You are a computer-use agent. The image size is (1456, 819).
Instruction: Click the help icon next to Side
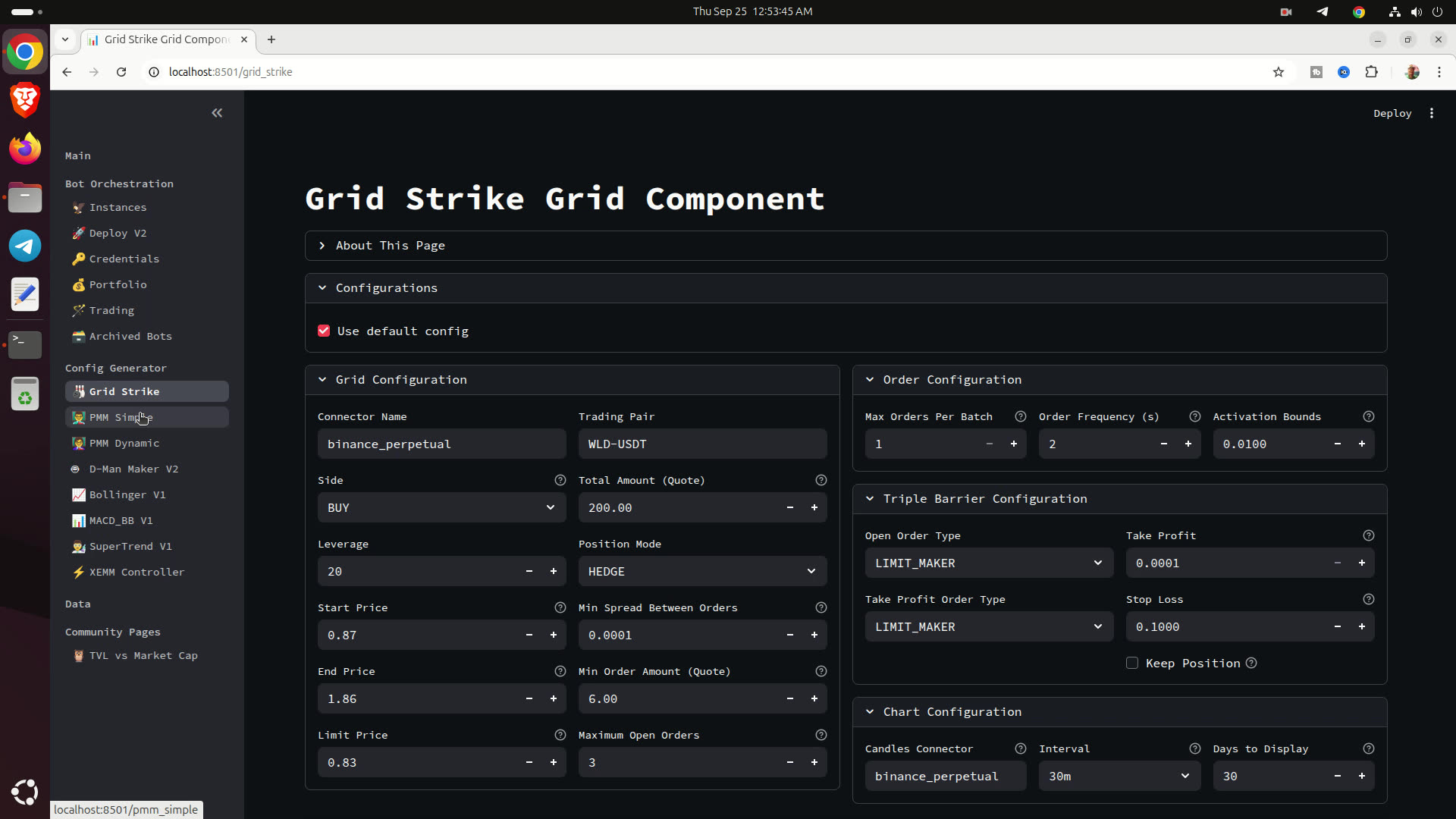[560, 480]
